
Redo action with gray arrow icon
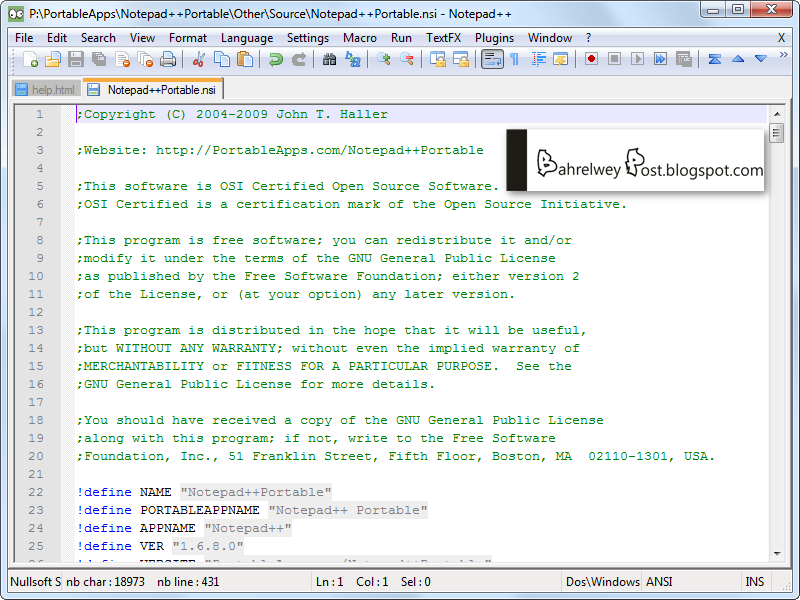(x=298, y=60)
